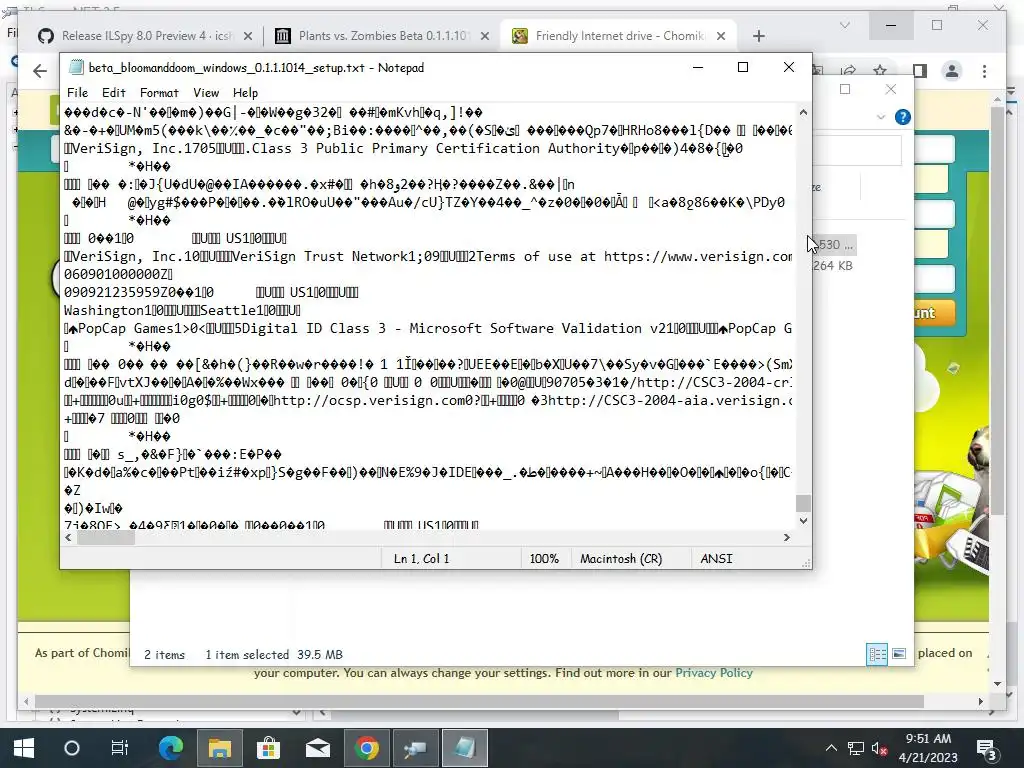
Task: Bookmark this page with the star icon
Action: (880, 71)
